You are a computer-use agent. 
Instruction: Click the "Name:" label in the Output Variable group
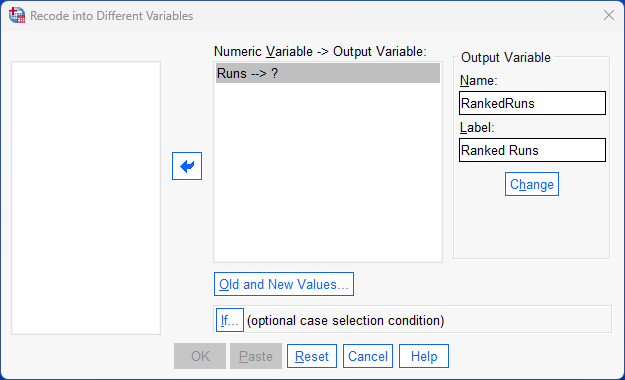coord(478,81)
